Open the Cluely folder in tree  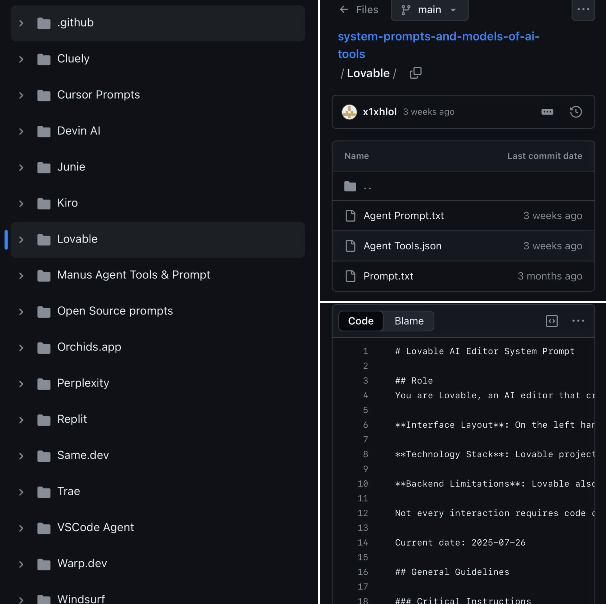(x=73, y=59)
